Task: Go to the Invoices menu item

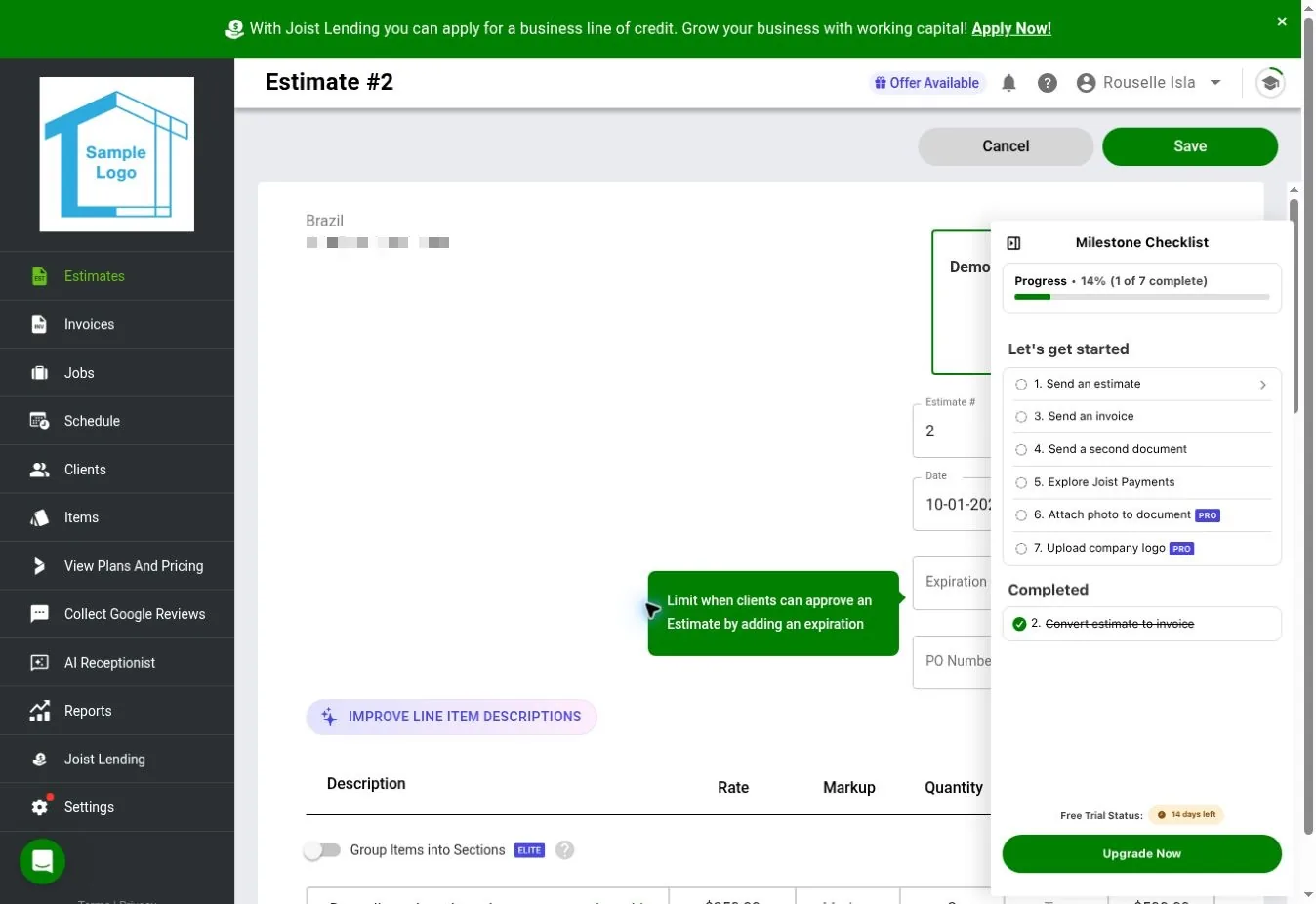Action: click(x=117, y=324)
